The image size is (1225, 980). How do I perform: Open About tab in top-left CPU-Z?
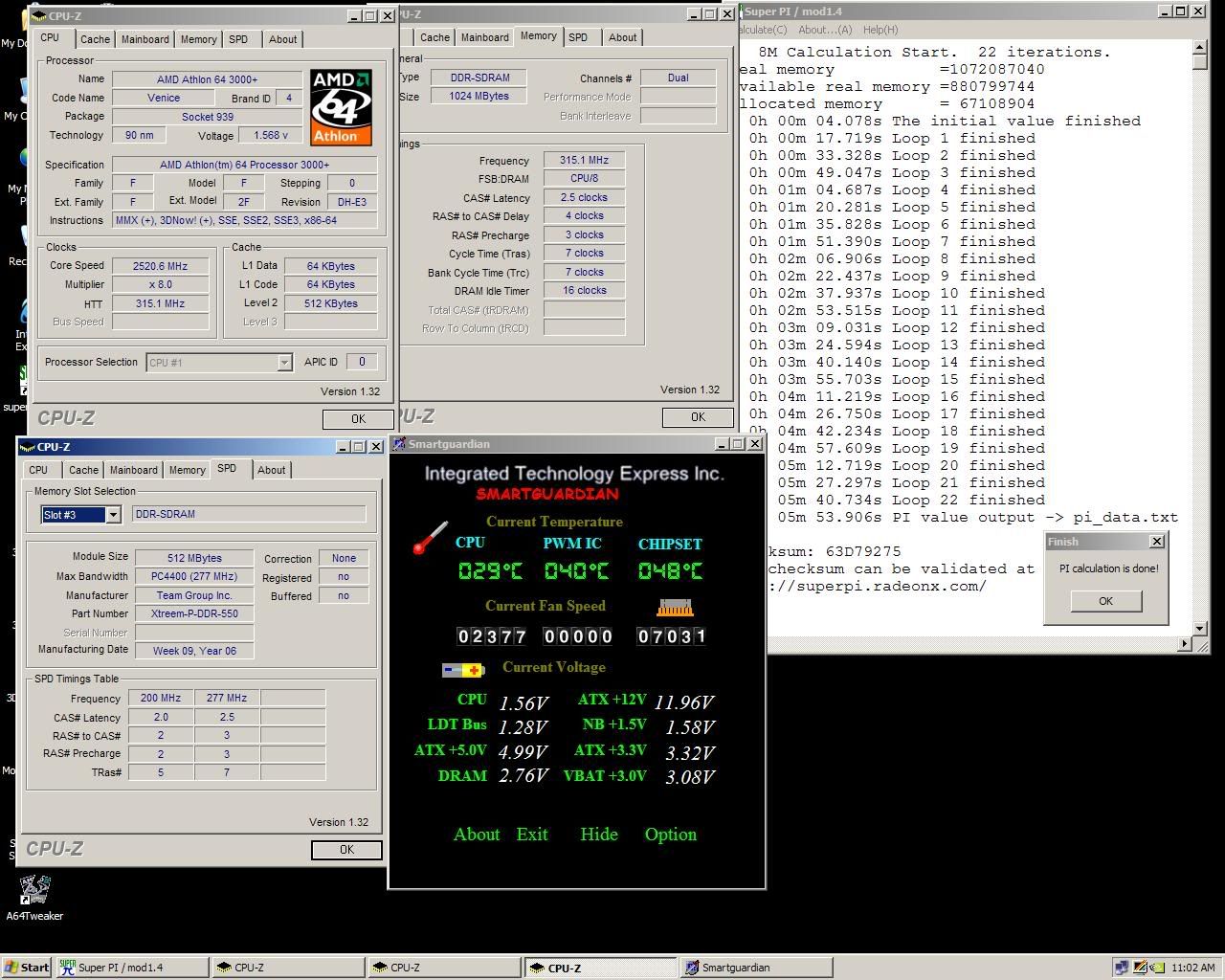pyautogui.click(x=282, y=39)
